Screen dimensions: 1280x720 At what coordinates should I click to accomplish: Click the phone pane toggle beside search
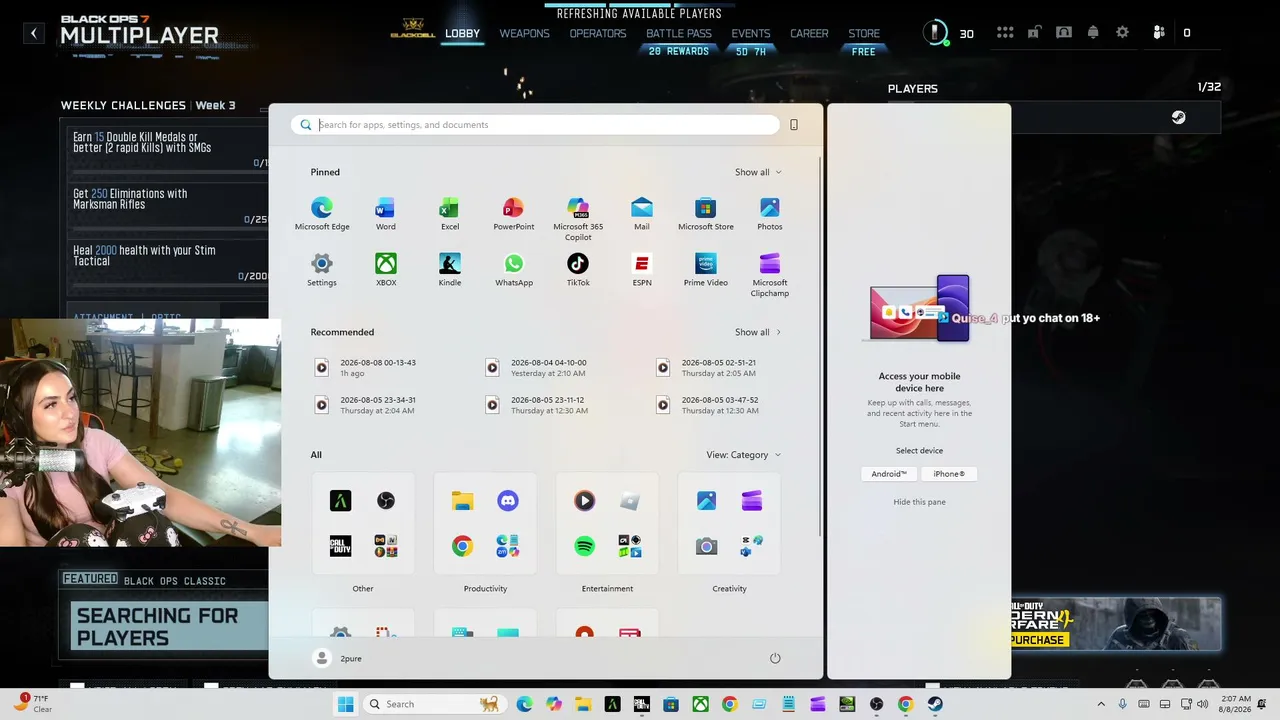pos(794,125)
